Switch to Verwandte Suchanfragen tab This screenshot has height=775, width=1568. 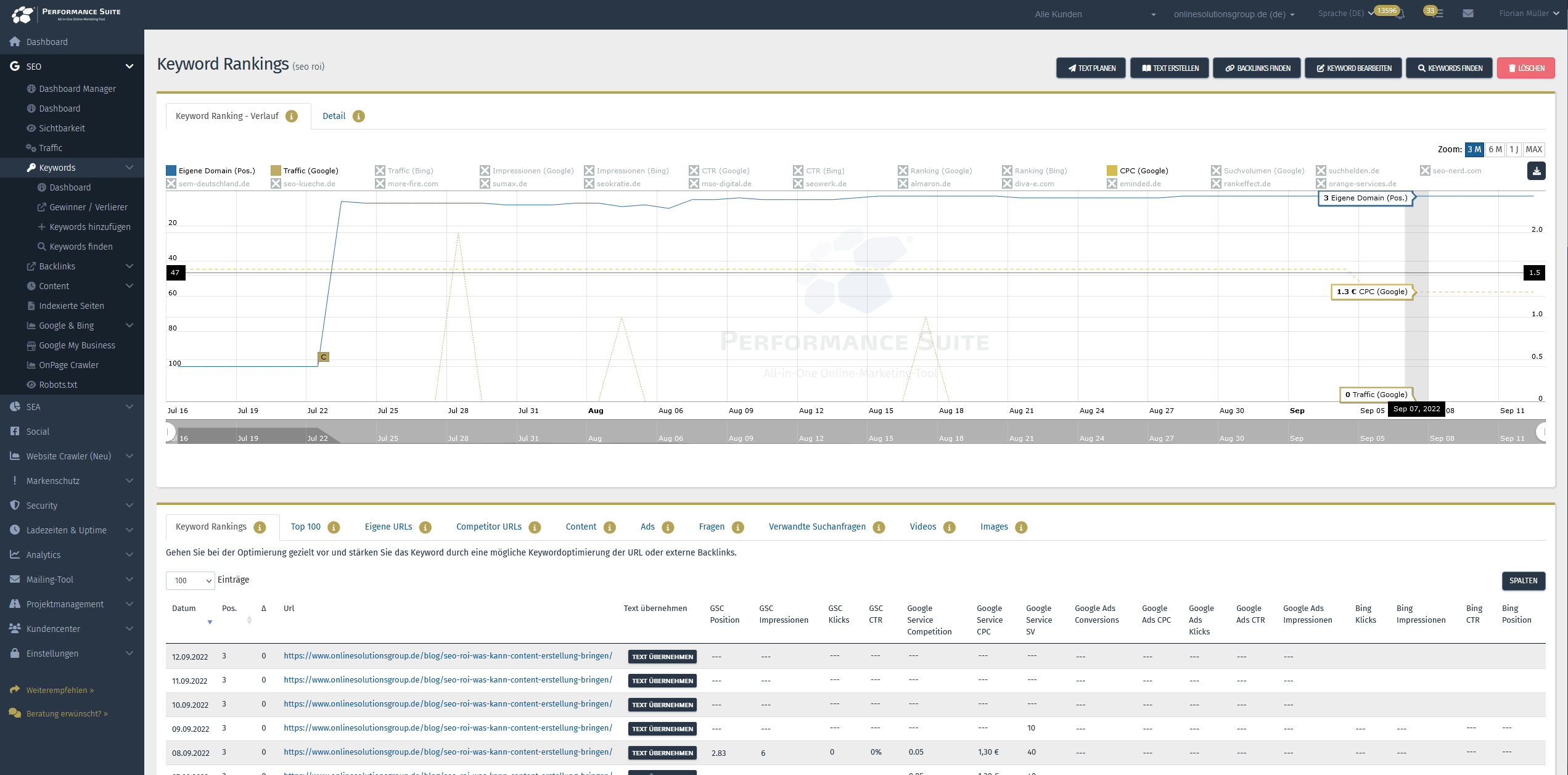click(x=817, y=527)
